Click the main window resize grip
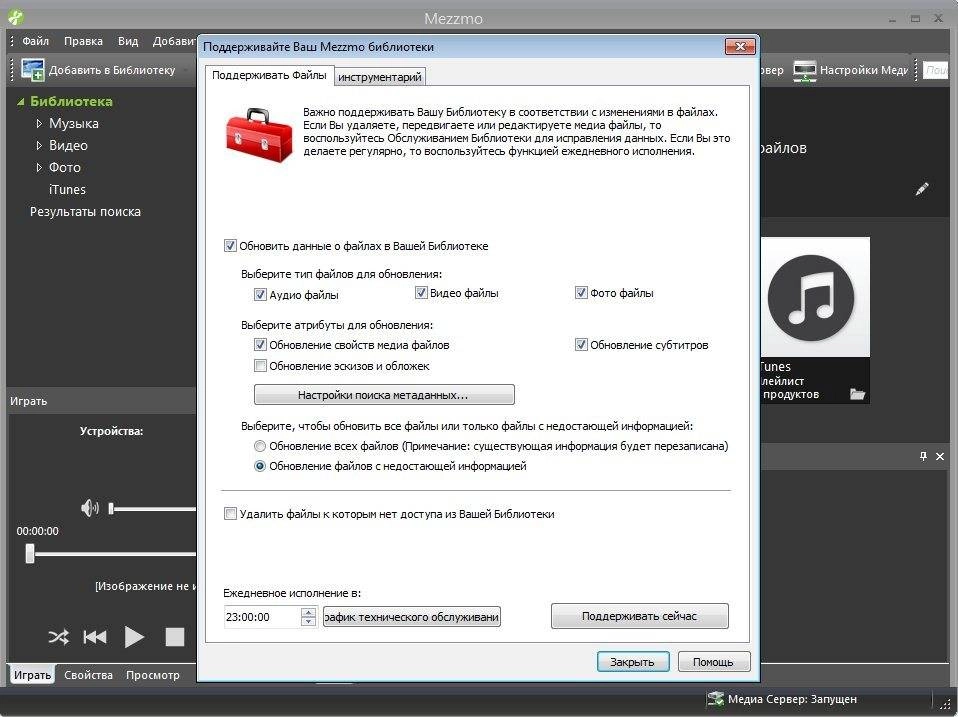 (x=944, y=704)
